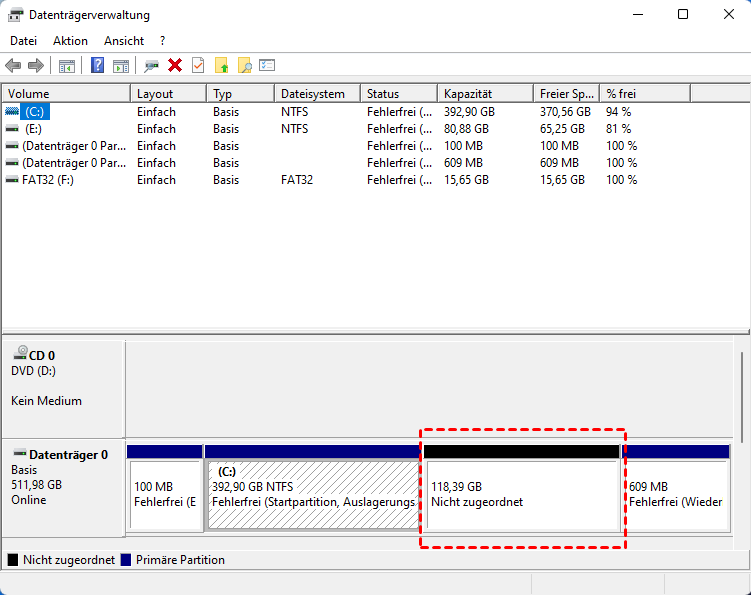
Task: Select the 80,88 GB capacity cell
Action: click(466, 129)
